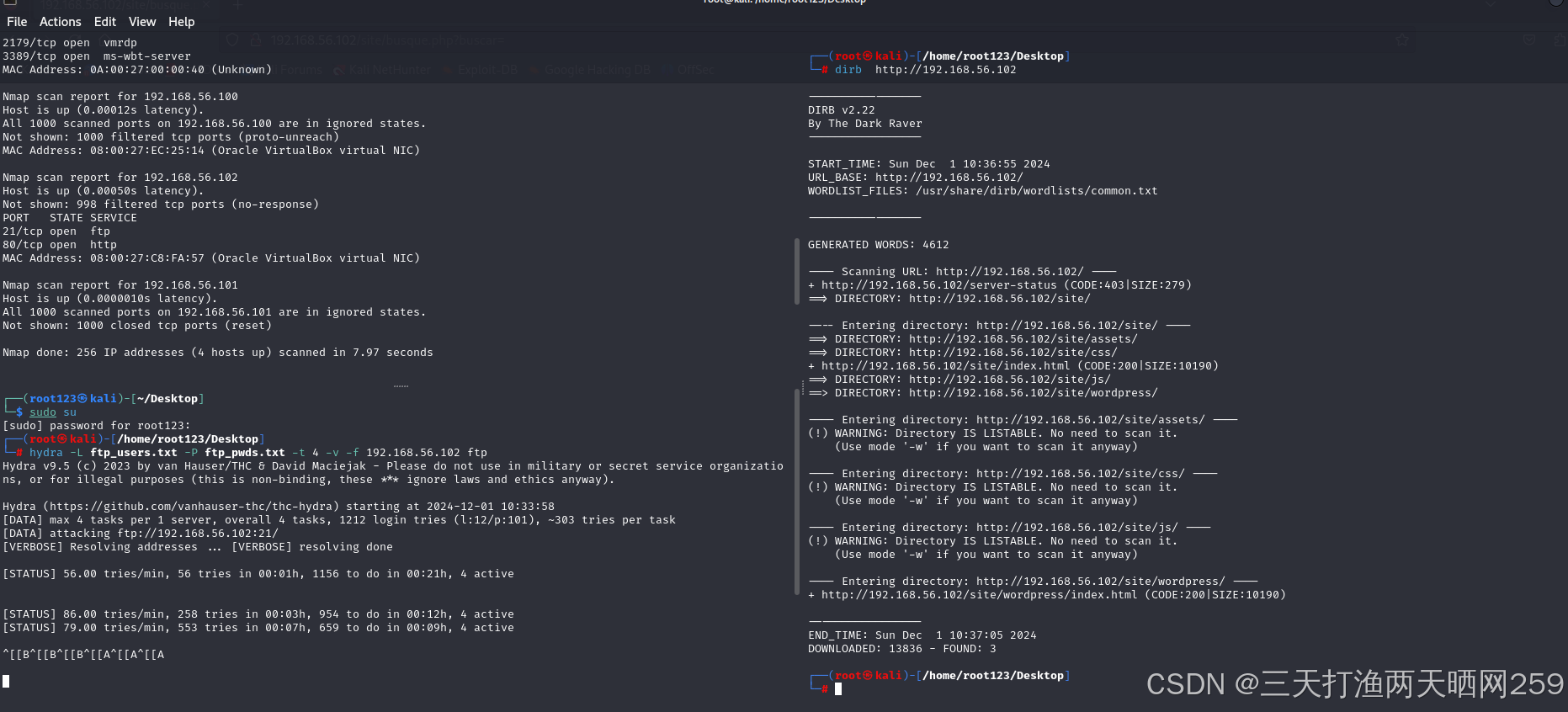Click the 'Nmap done: 256 IP addresses' line

218,353
